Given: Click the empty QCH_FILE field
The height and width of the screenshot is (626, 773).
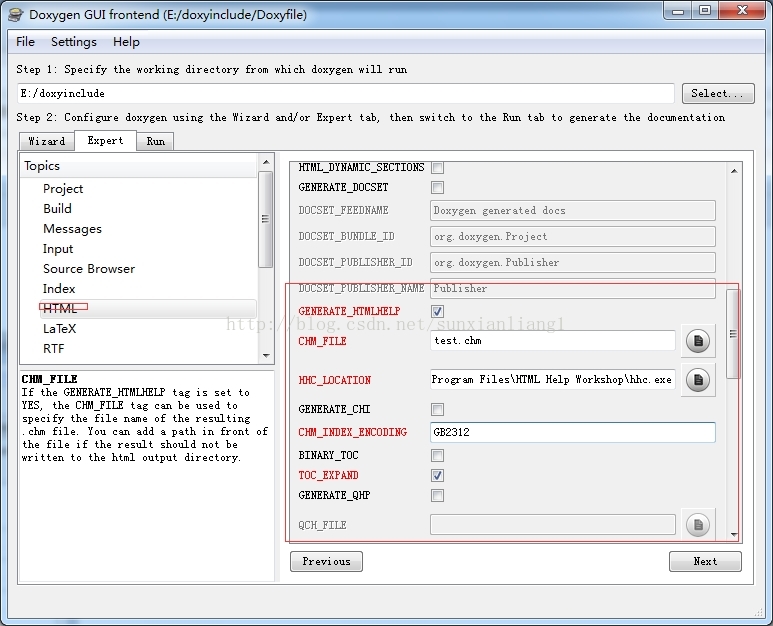Looking at the screenshot, I should point(553,524).
